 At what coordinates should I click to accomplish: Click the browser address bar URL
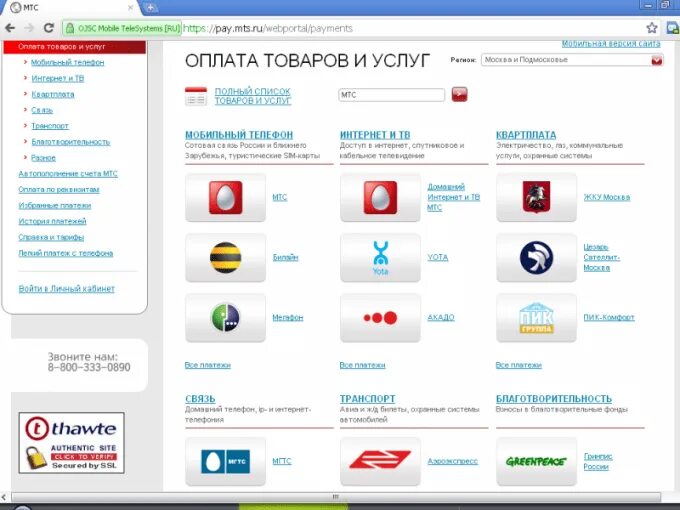click(268, 29)
